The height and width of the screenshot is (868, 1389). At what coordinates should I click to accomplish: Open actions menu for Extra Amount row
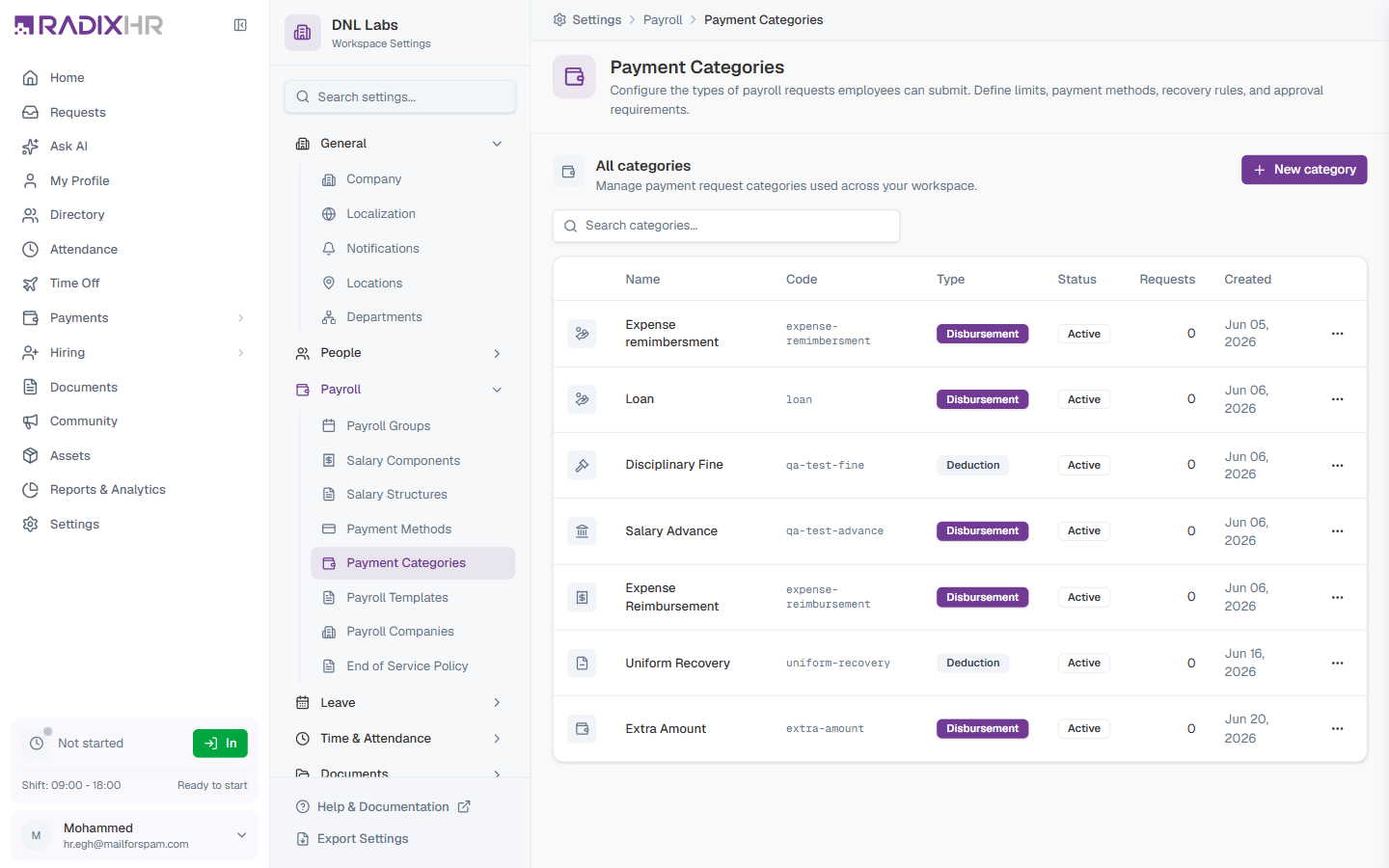(1338, 729)
